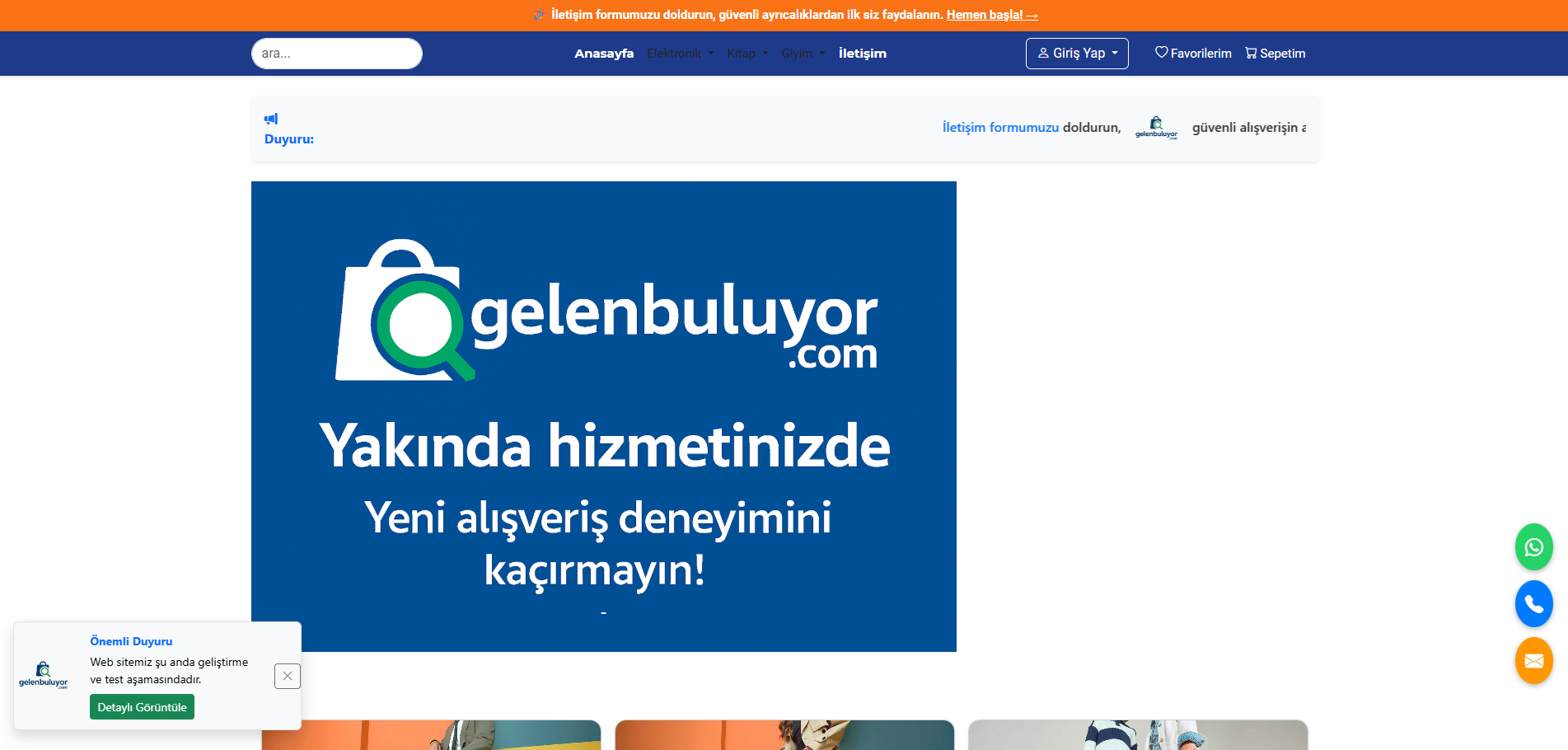
Task: Expand the Giyim category dropdown
Action: pos(803,54)
